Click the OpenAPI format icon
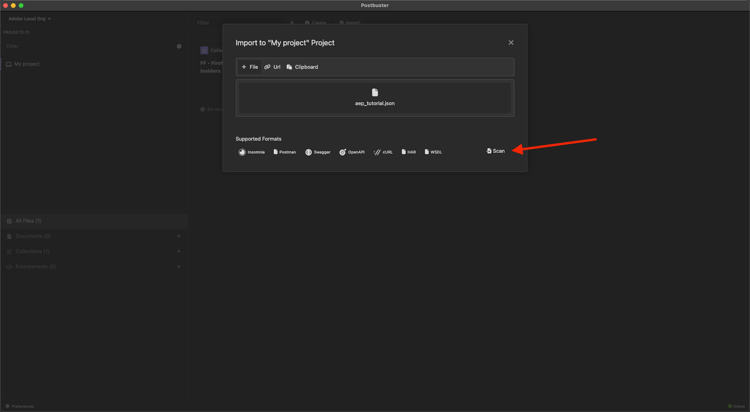The image size is (750, 412). click(x=342, y=152)
